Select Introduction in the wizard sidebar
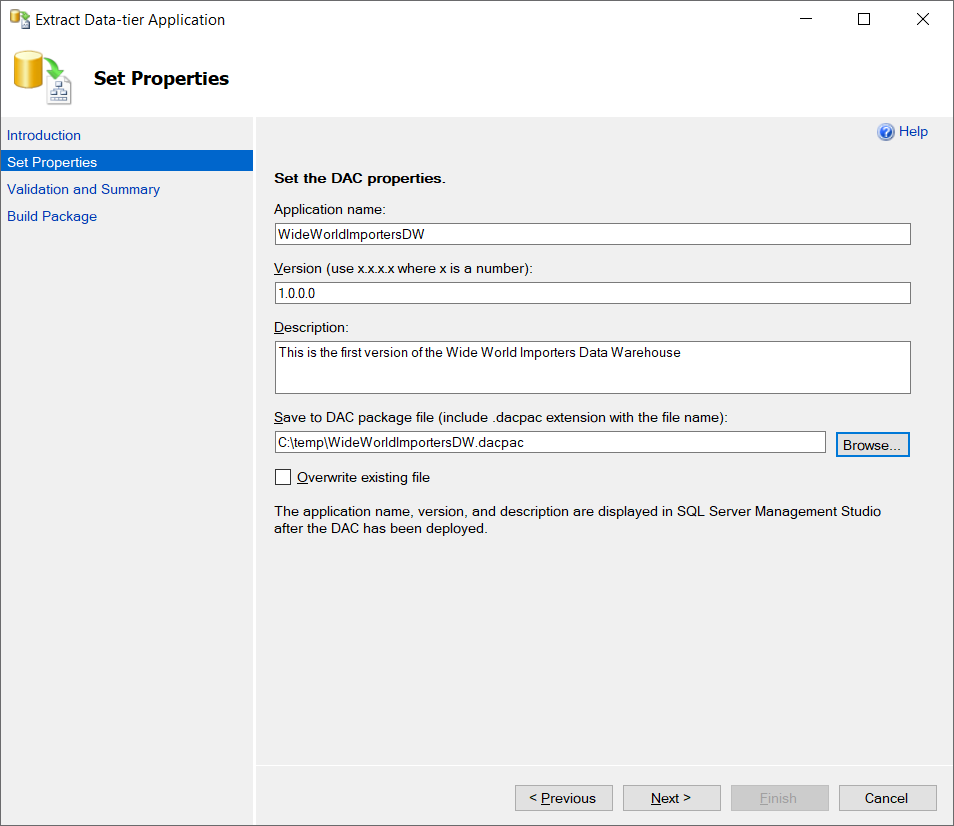Viewport: 954px width, 826px height. tap(44, 135)
